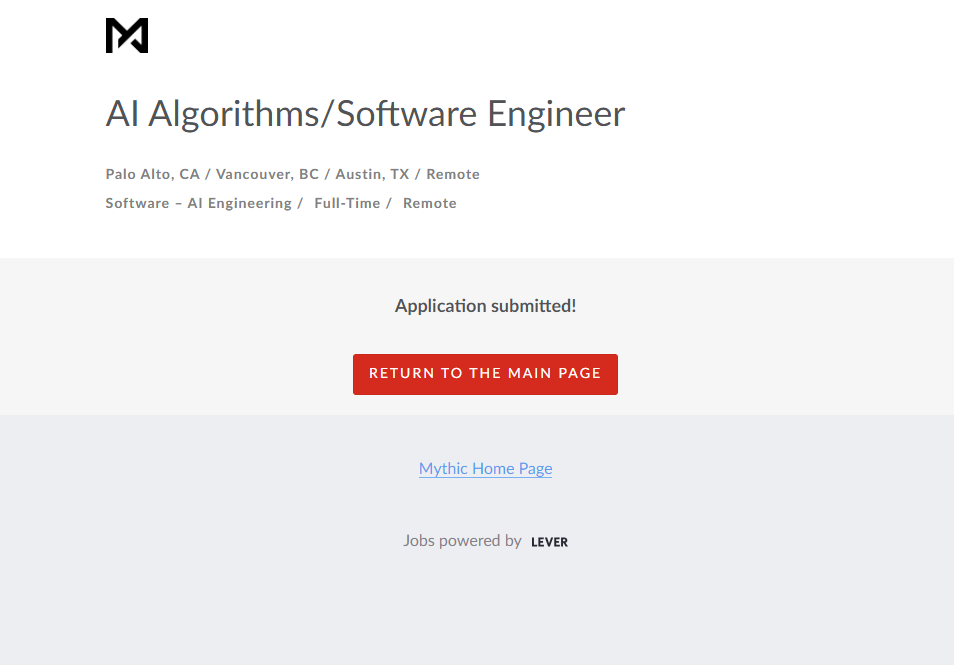954x665 pixels.
Task: Click the Mythic logo icon
Action: click(x=127, y=35)
